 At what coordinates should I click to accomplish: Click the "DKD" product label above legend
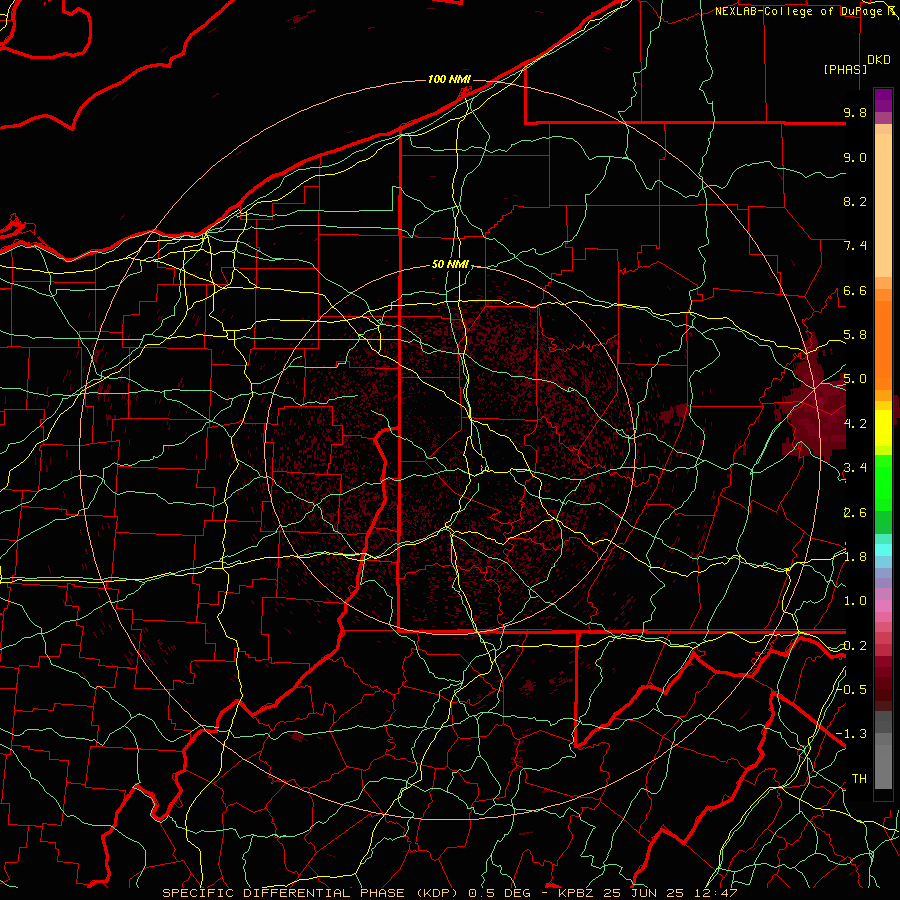[879, 60]
